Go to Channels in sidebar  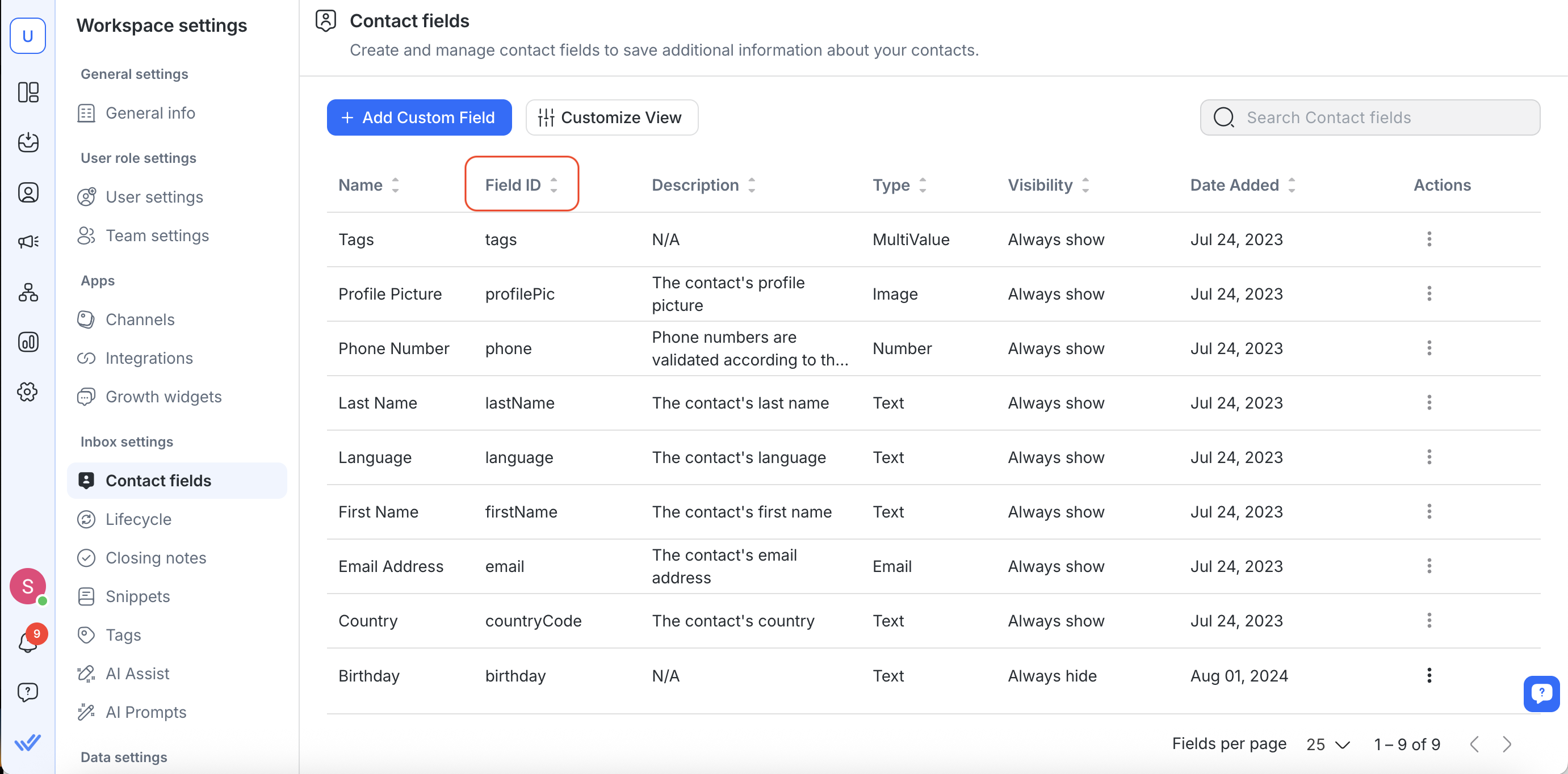click(x=140, y=319)
